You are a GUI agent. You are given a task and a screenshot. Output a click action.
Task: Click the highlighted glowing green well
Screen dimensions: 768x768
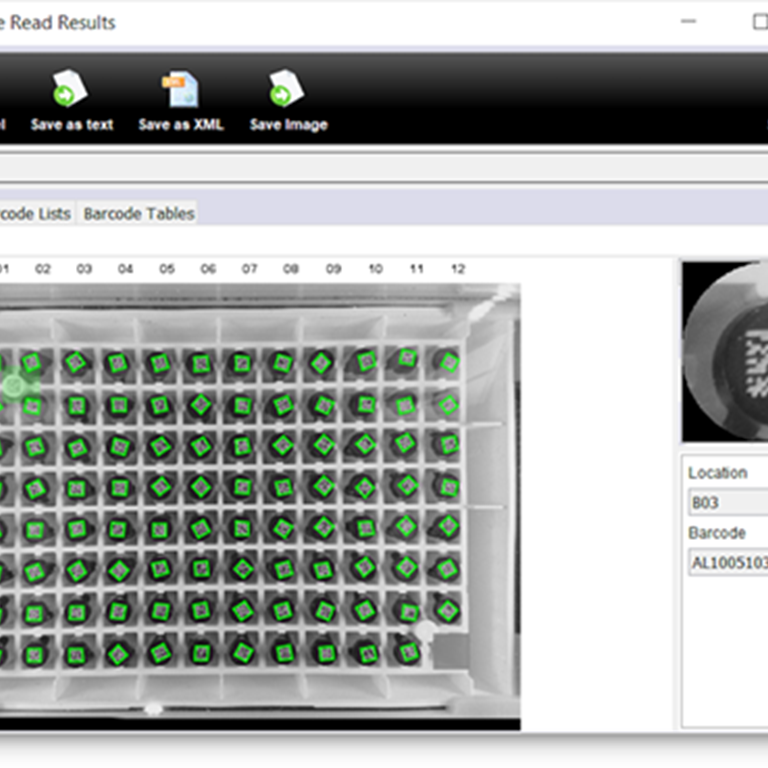coord(14,385)
